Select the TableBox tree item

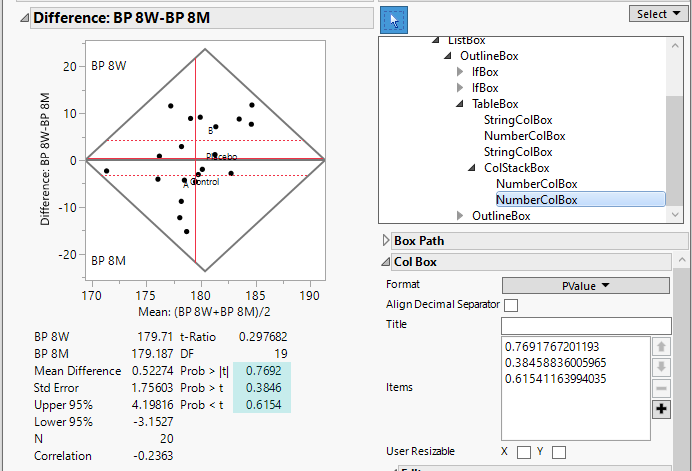click(494, 104)
